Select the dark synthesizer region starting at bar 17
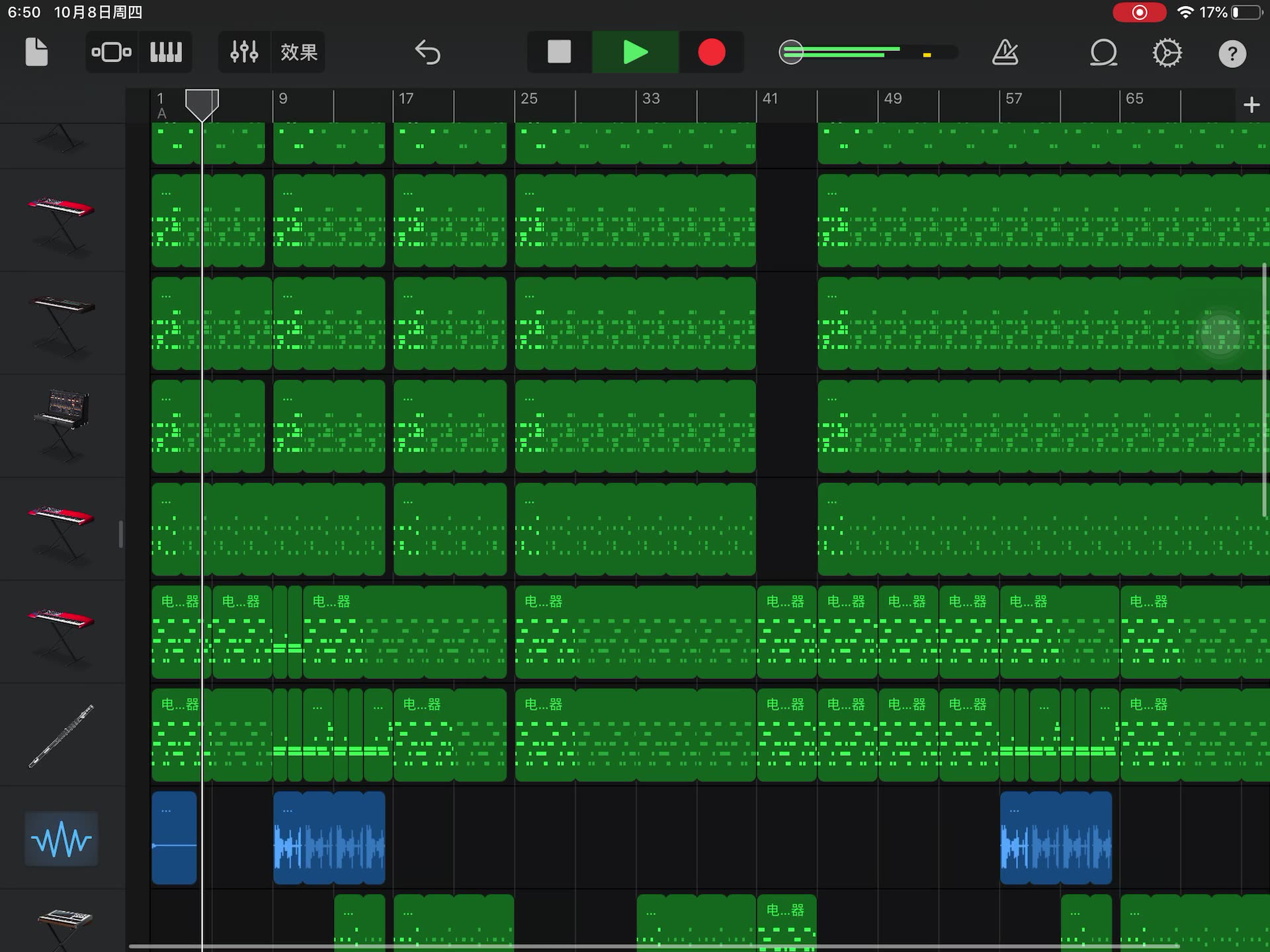The height and width of the screenshot is (952, 1270). tap(450, 323)
